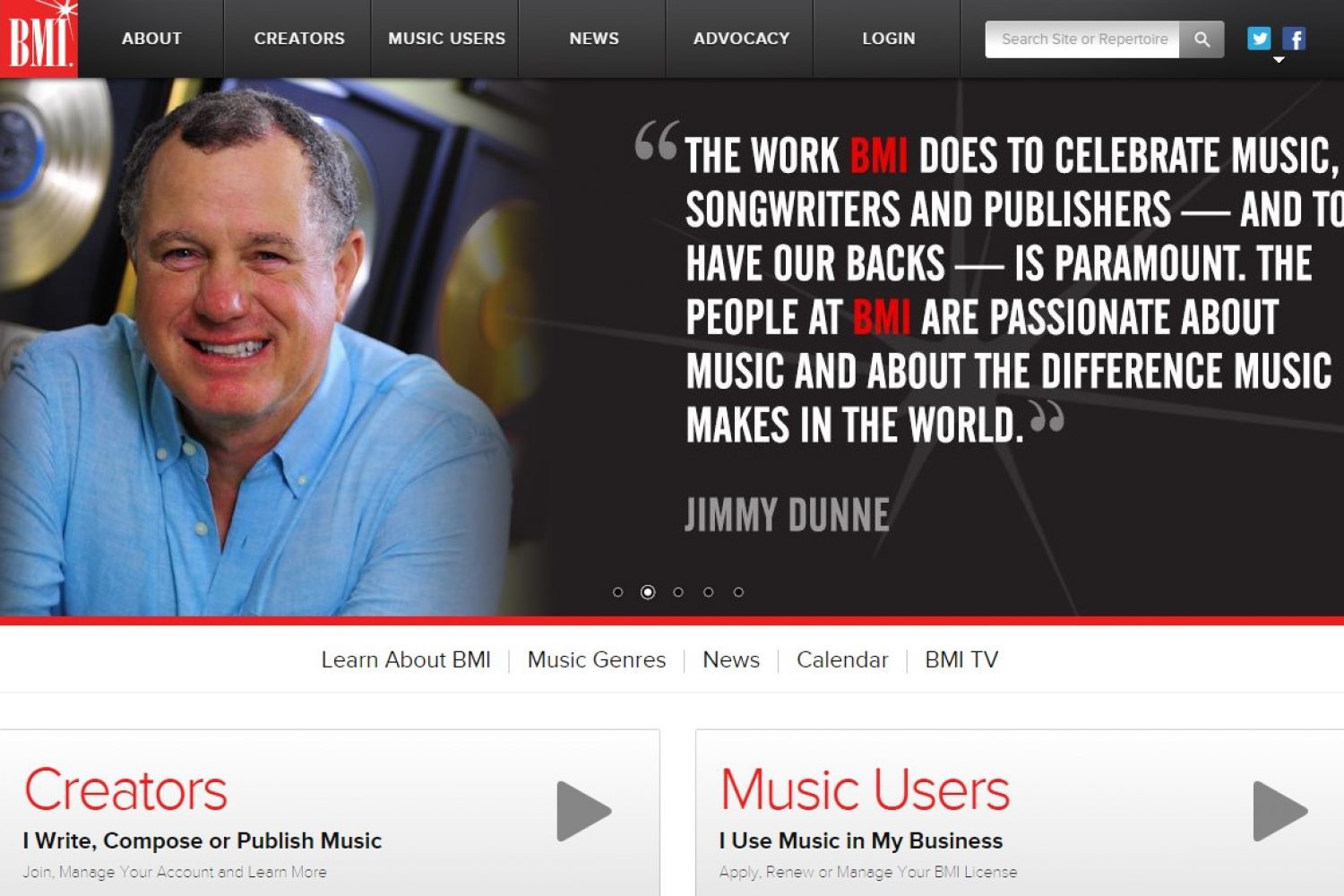Open the BMI TV link

tap(961, 660)
